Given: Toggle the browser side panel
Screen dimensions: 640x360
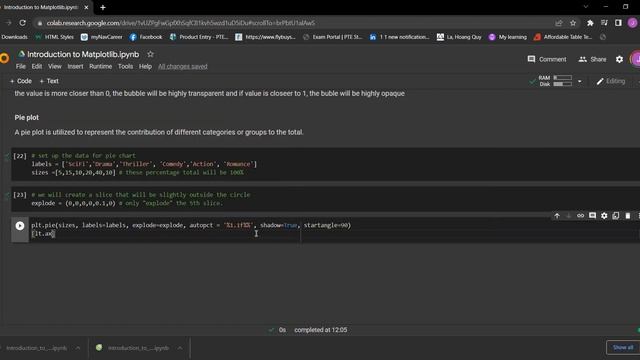Looking at the screenshot, I should (618, 23).
